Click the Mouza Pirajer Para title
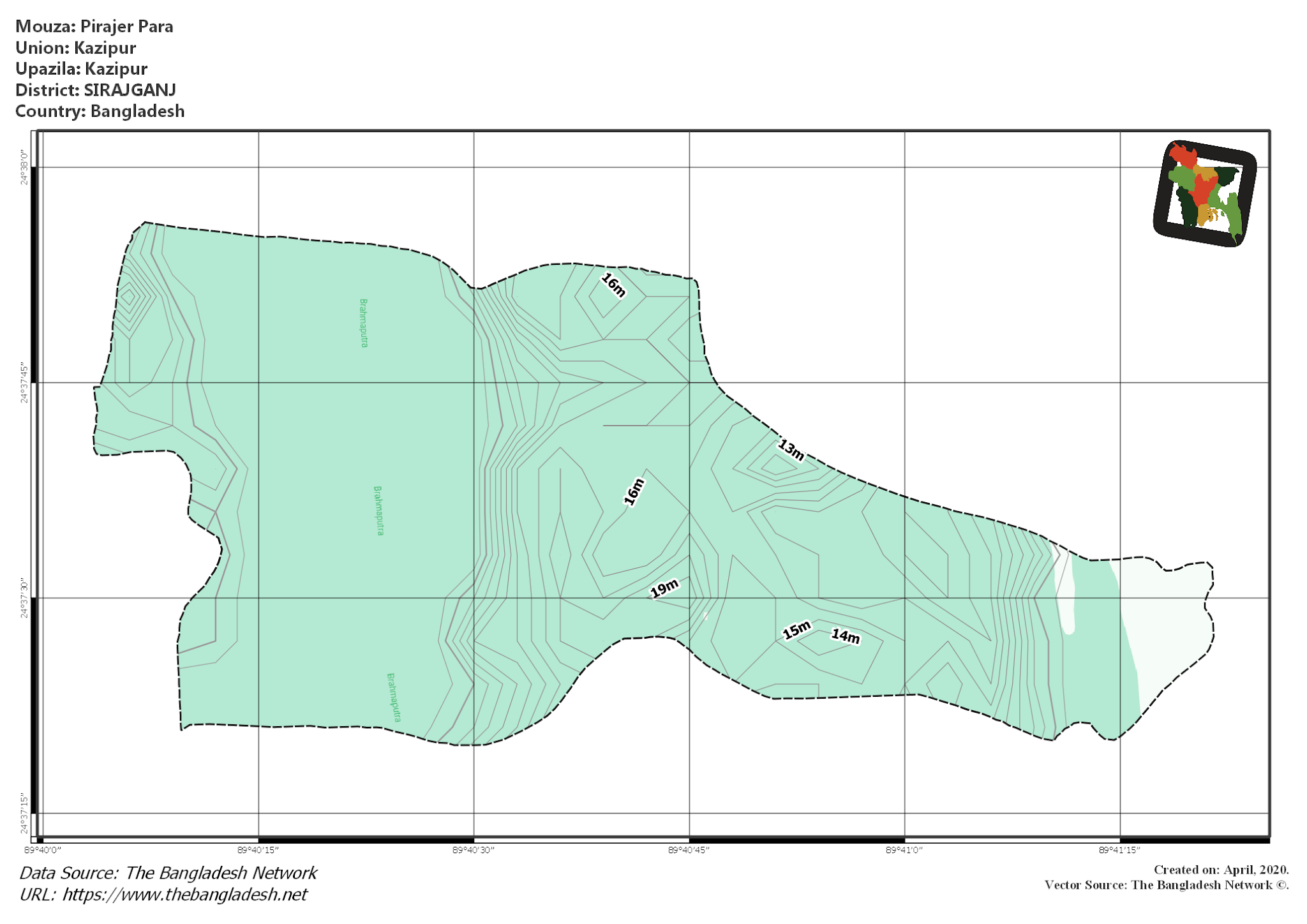 96,27
